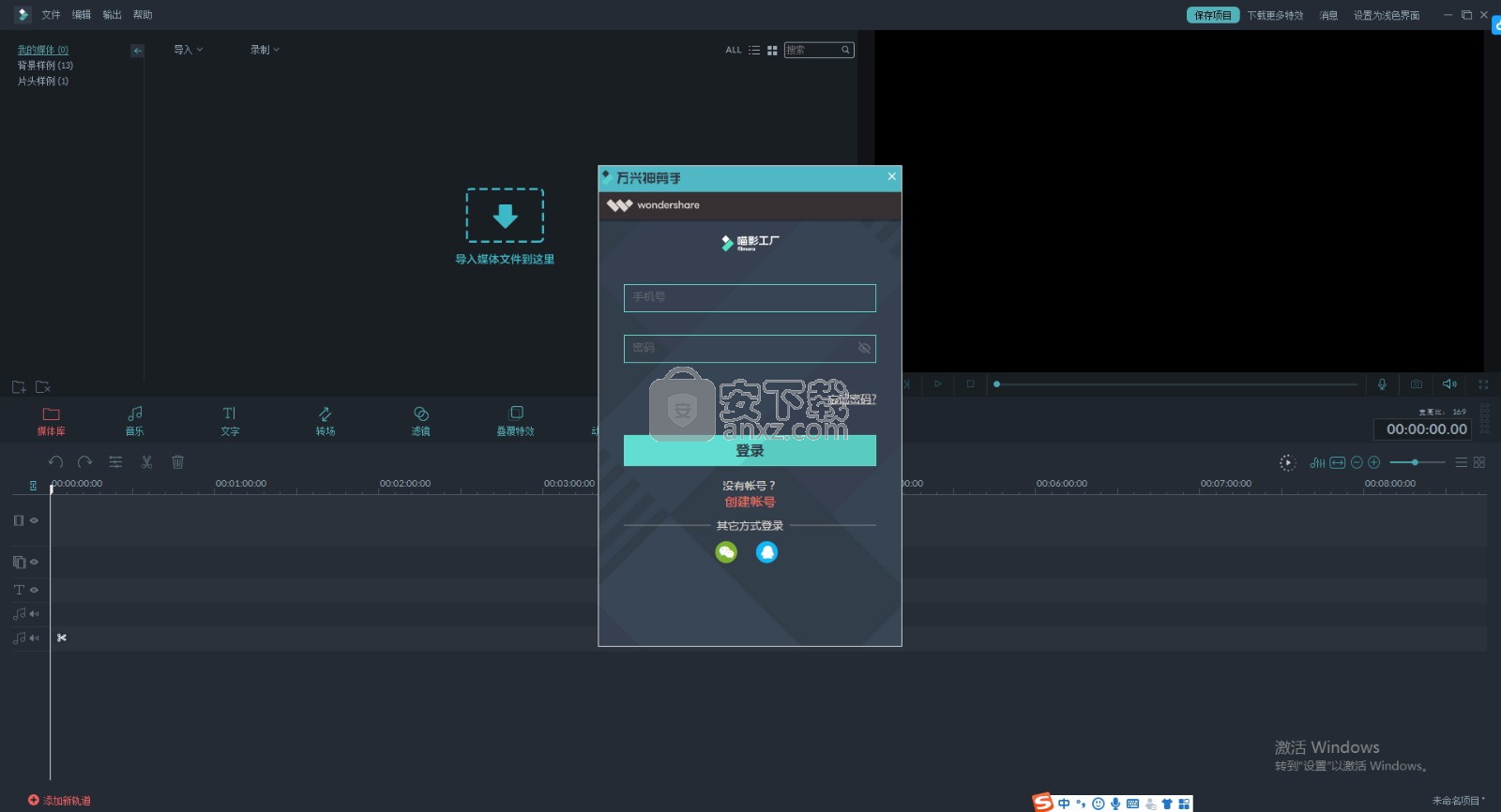Toggle visibility of overlay PIP track
This screenshot has height=812, width=1501.
coord(34,562)
